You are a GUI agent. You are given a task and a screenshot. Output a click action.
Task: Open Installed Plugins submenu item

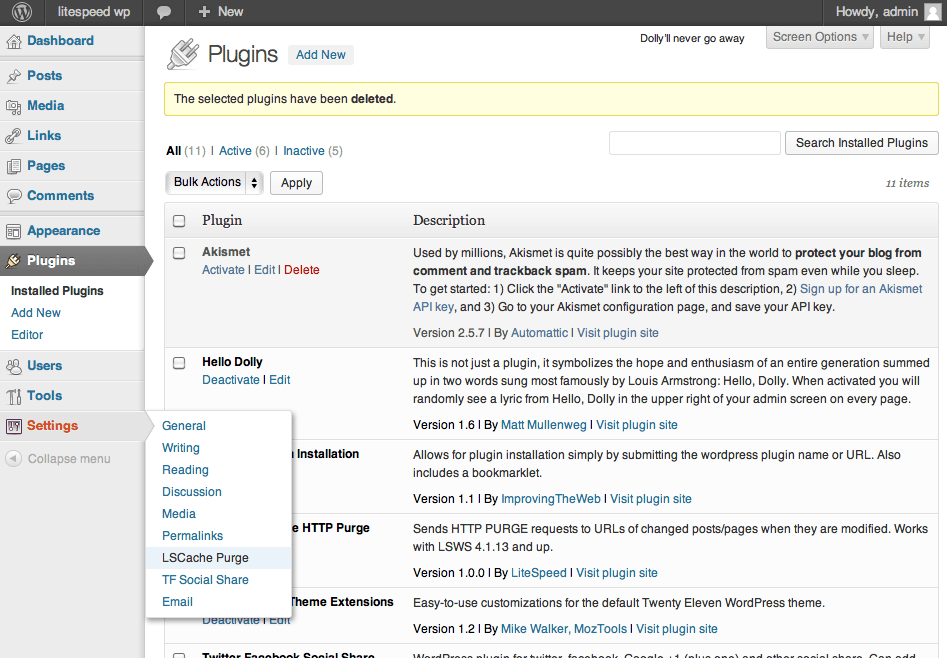(x=57, y=291)
